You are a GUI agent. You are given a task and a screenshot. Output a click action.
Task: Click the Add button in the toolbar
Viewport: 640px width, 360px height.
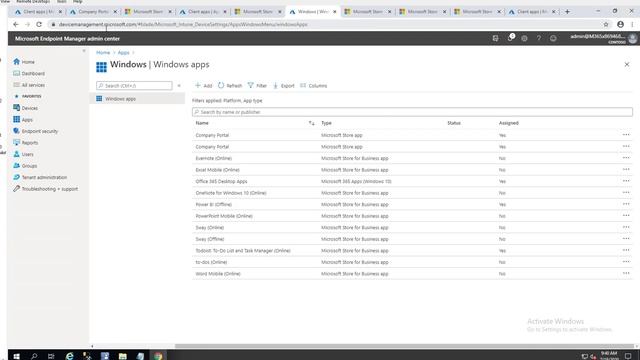pos(203,86)
